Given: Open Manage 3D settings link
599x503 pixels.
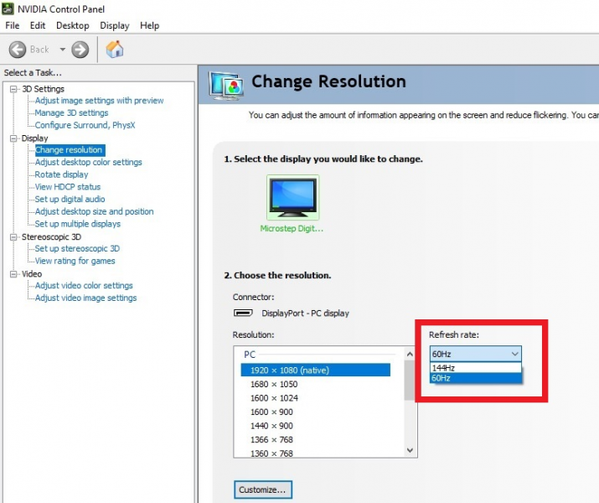Looking at the screenshot, I should tap(71, 113).
